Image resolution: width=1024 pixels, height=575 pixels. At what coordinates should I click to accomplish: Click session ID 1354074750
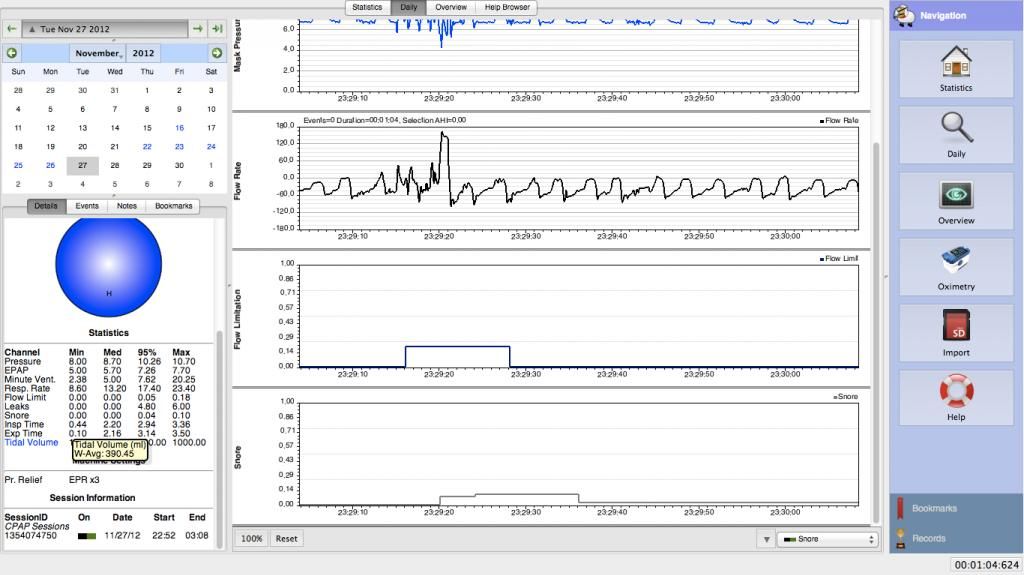(x=31, y=535)
